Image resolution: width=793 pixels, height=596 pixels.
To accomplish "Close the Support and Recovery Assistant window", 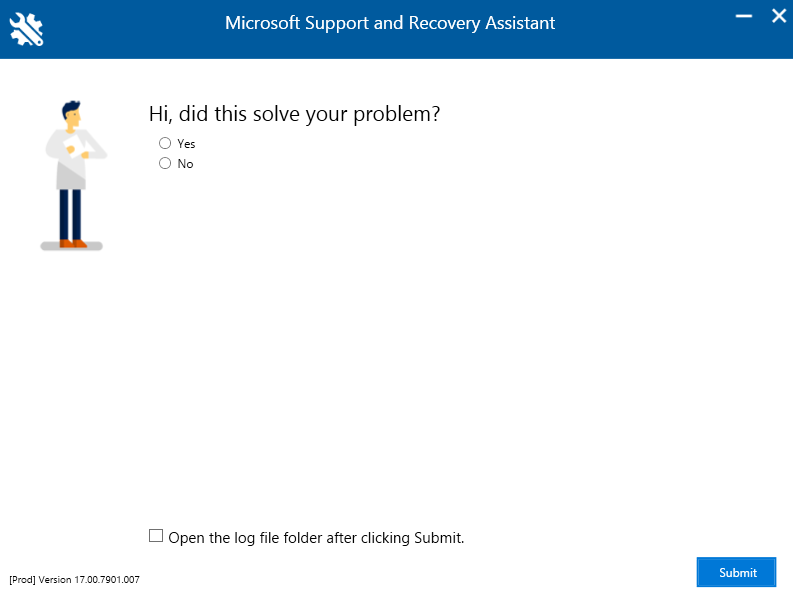I will point(779,16).
